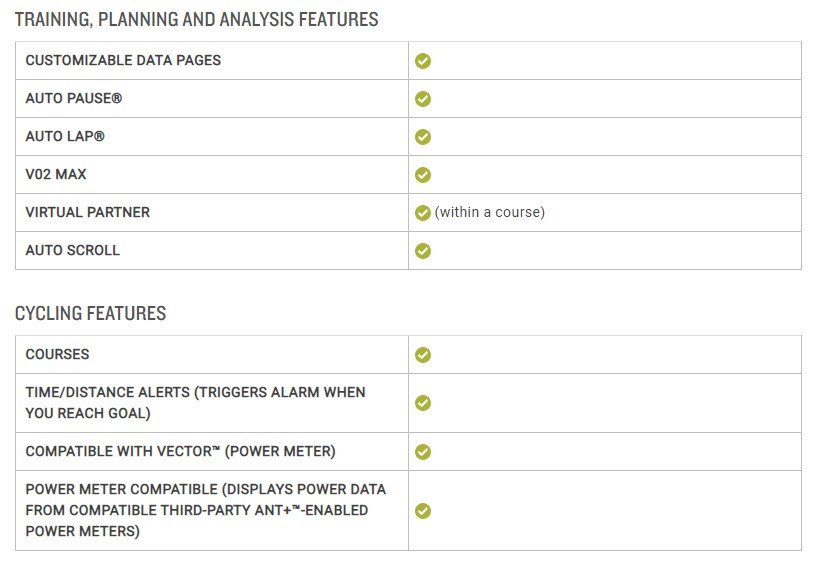Image resolution: width=817 pixels, height=563 pixels.
Task: Select the Training, Planning and Analysis Features heading
Action: (x=196, y=20)
